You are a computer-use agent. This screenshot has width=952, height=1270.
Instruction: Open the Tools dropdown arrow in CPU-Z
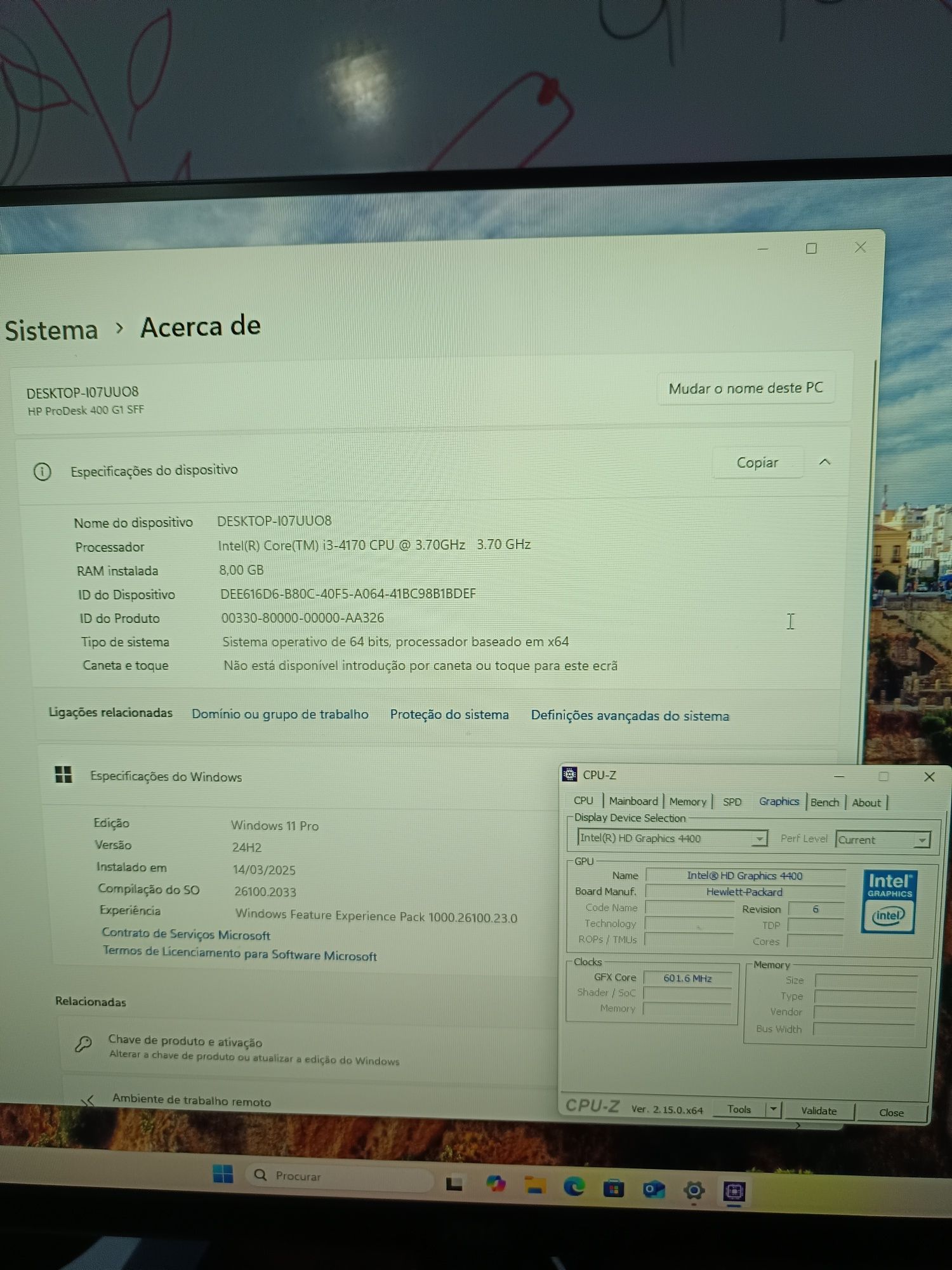774,1109
